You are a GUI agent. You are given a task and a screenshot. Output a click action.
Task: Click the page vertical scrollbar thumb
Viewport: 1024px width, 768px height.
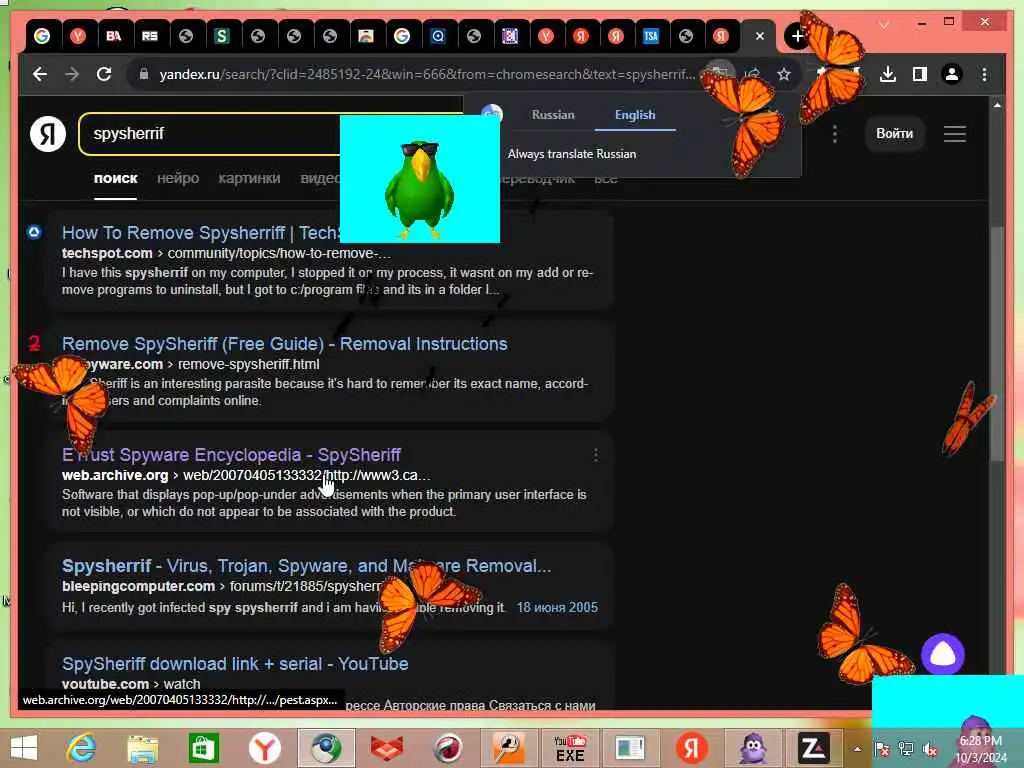tap(997, 343)
